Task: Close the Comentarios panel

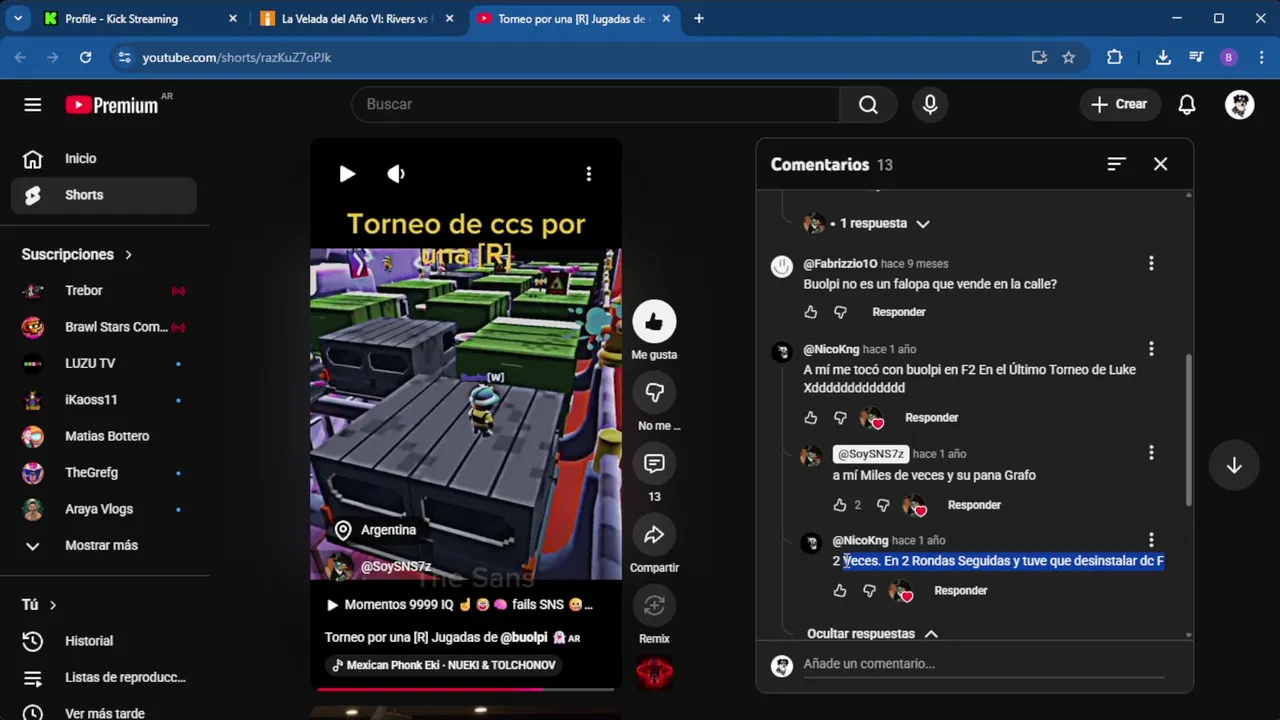Action: (1160, 164)
